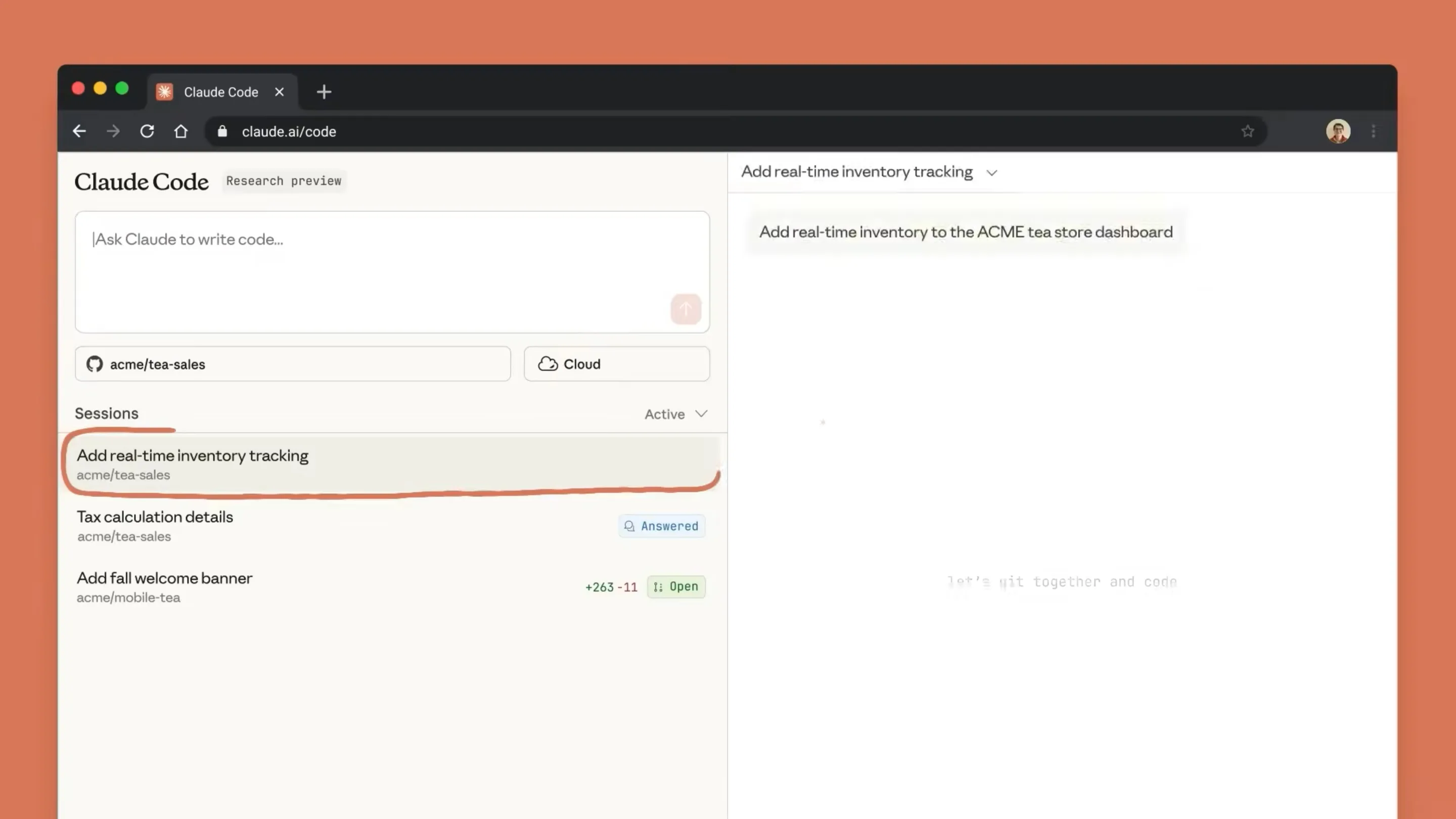Open a new browser tab
The width and height of the screenshot is (1456, 819).
tap(324, 92)
